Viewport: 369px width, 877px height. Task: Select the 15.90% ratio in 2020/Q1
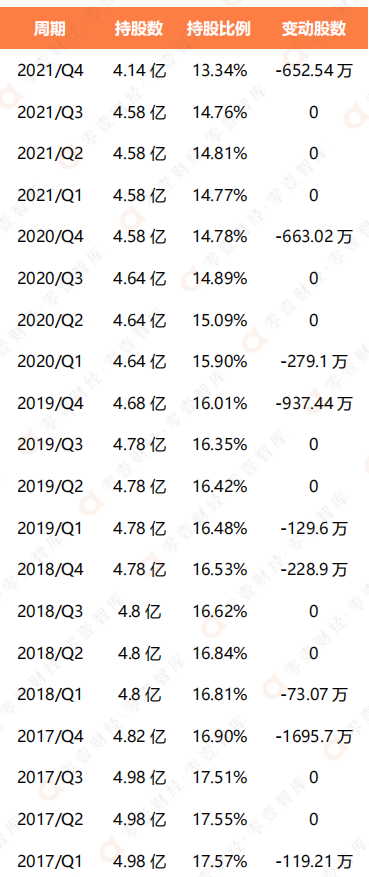[220, 362]
